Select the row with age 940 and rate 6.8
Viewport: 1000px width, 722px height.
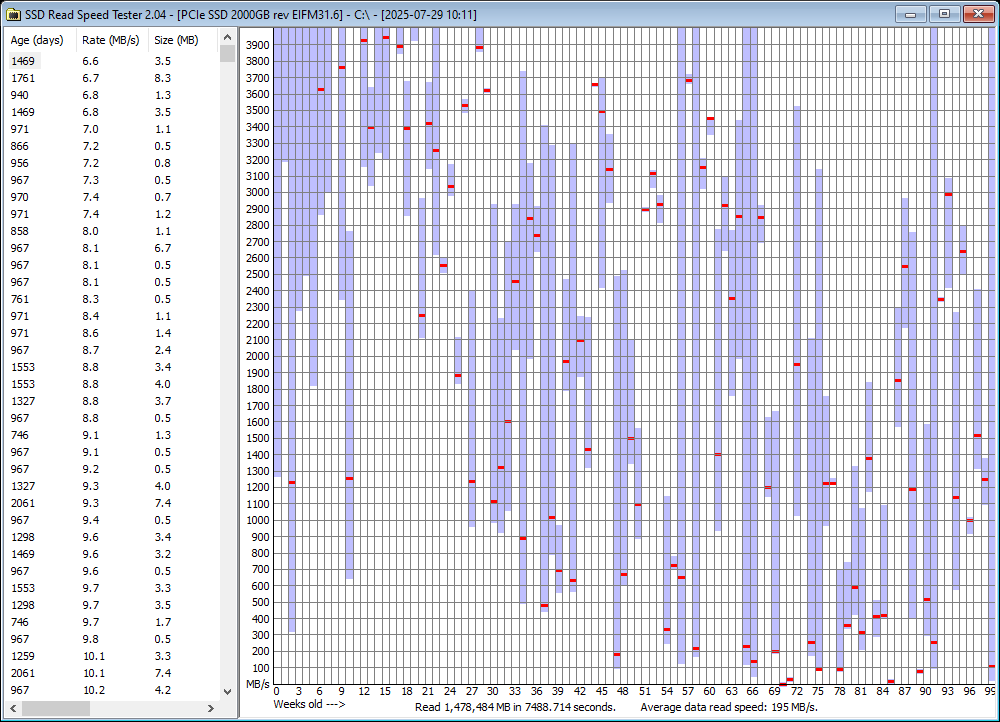click(x=112, y=95)
